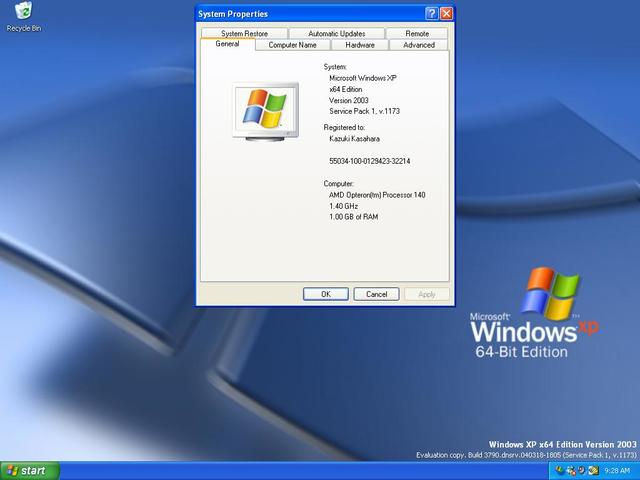The height and width of the screenshot is (480, 640).
Task: Click the name 'Kazuki Kasahara'
Action: point(354,139)
